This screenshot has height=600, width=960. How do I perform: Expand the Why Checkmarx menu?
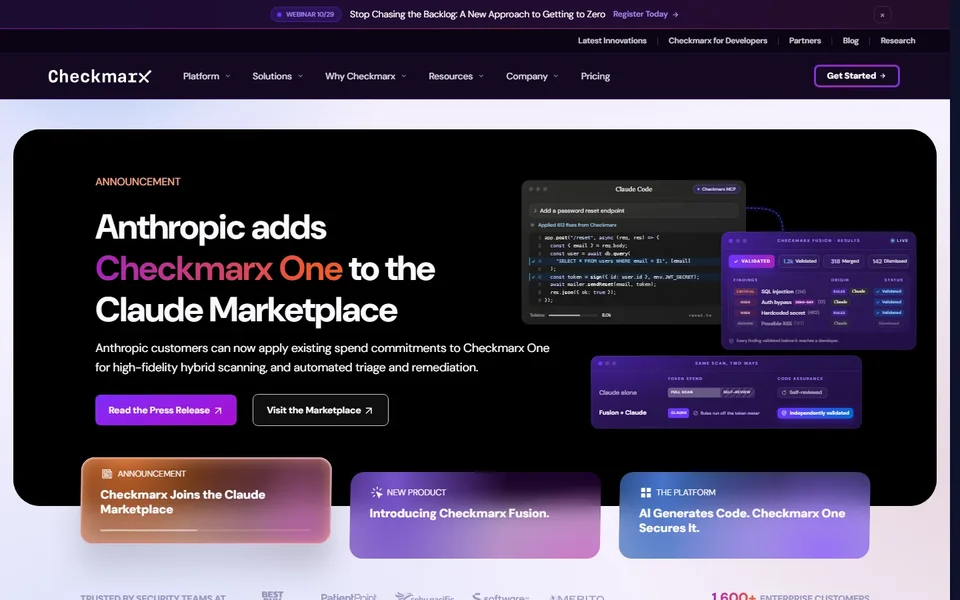click(x=366, y=76)
